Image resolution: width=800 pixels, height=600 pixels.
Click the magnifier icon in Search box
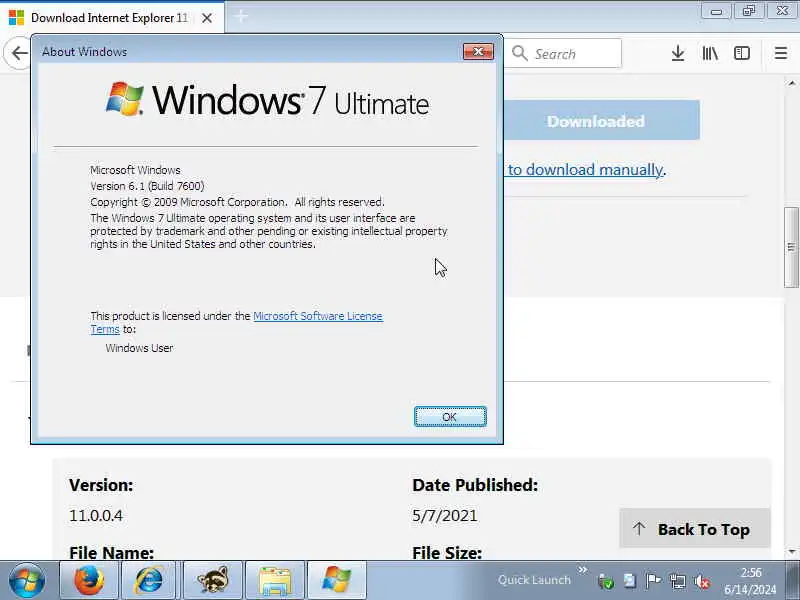pos(519,53)
